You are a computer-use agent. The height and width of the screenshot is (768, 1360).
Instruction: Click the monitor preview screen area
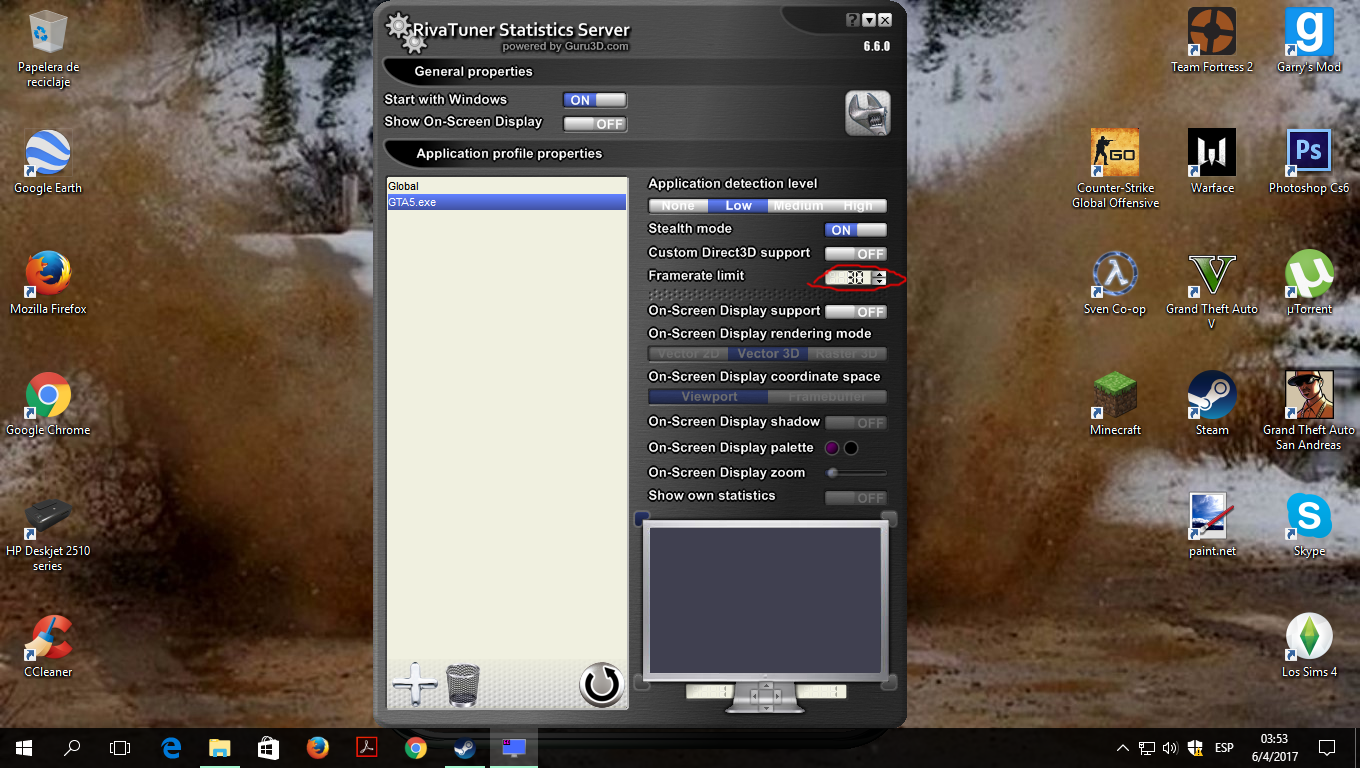[x=765, y=600]
